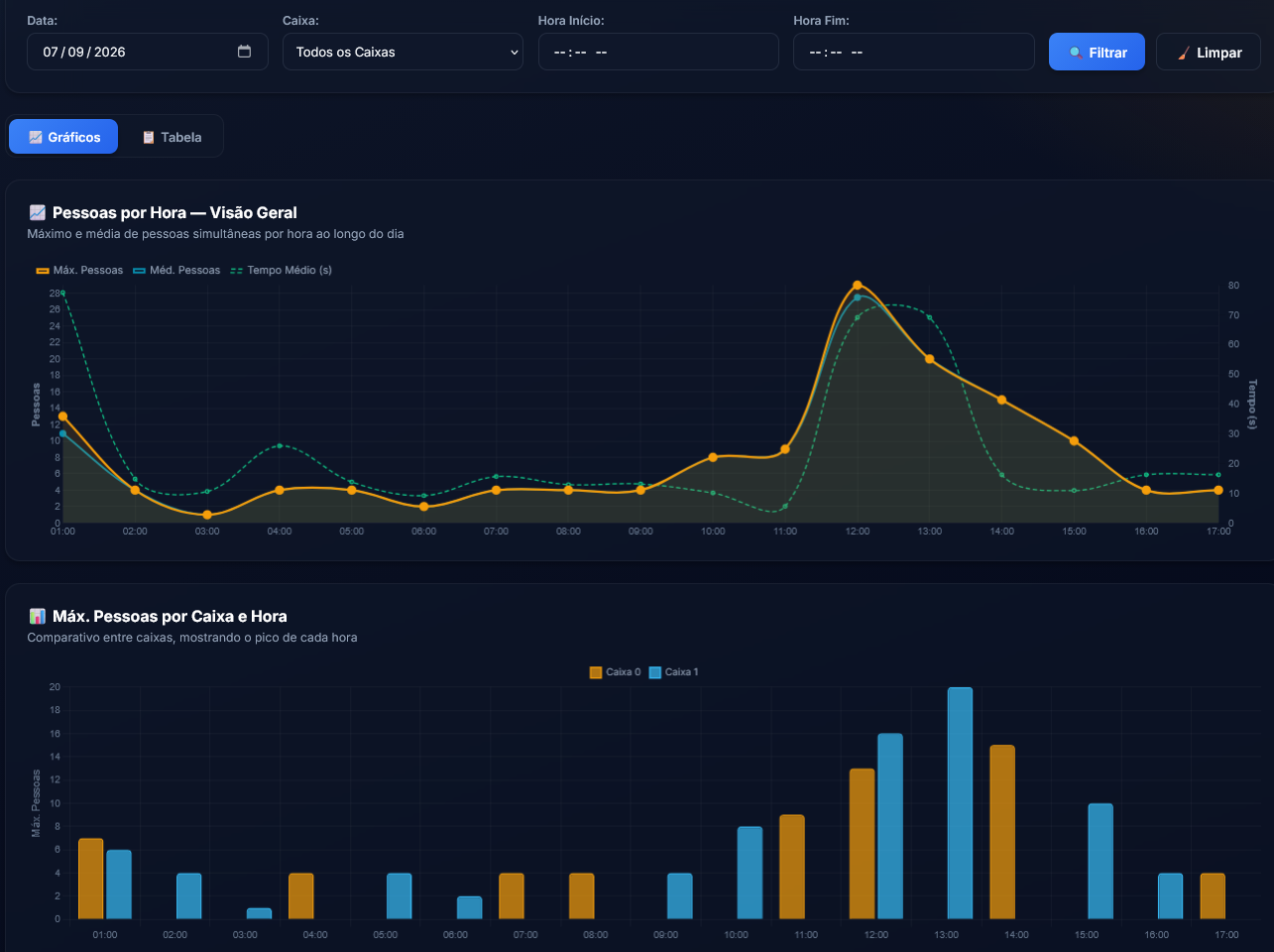Image resolution: width=1274 pixels, height=952 pixels.
Task: Click the blue Caixa 1 legend swatch
Action: click(655, 672)
